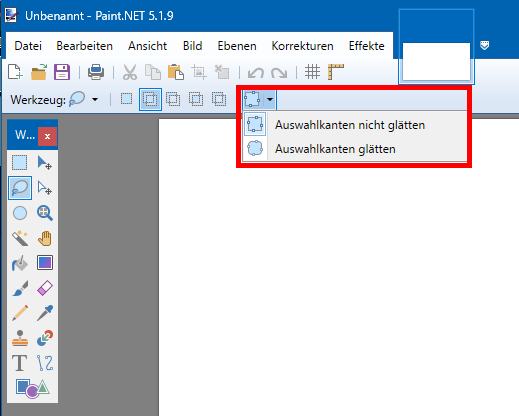The height and width of the screenshot is (416, 519).
Task: Select the Move Selection tool
Action: click(x=45, y=188)
